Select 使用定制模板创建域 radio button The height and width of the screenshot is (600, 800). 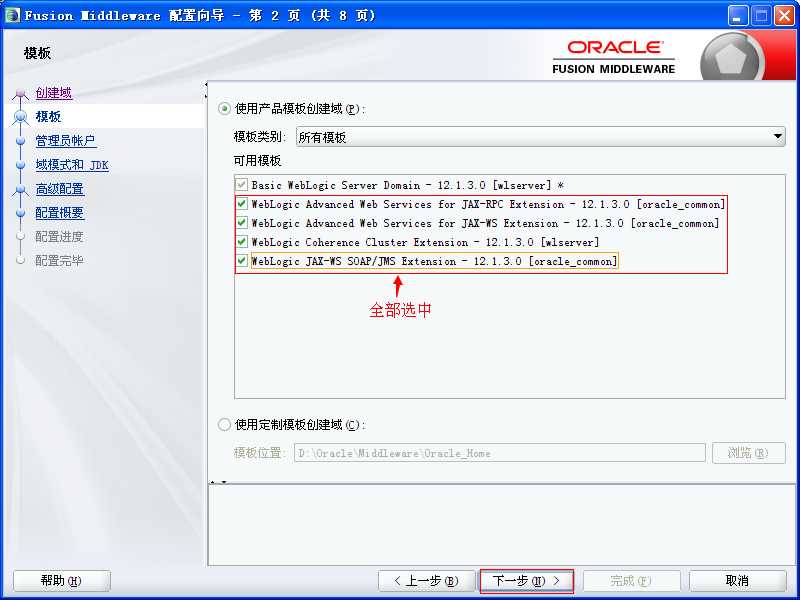(224, 424)
